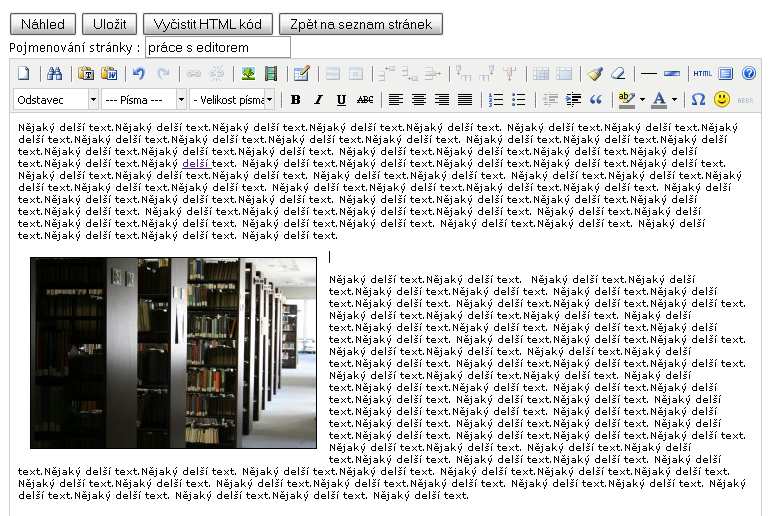This screenshot has width=771, height=516.
Task: Open the Odstavec format dropdown
Action: click(x=56, y=100)
